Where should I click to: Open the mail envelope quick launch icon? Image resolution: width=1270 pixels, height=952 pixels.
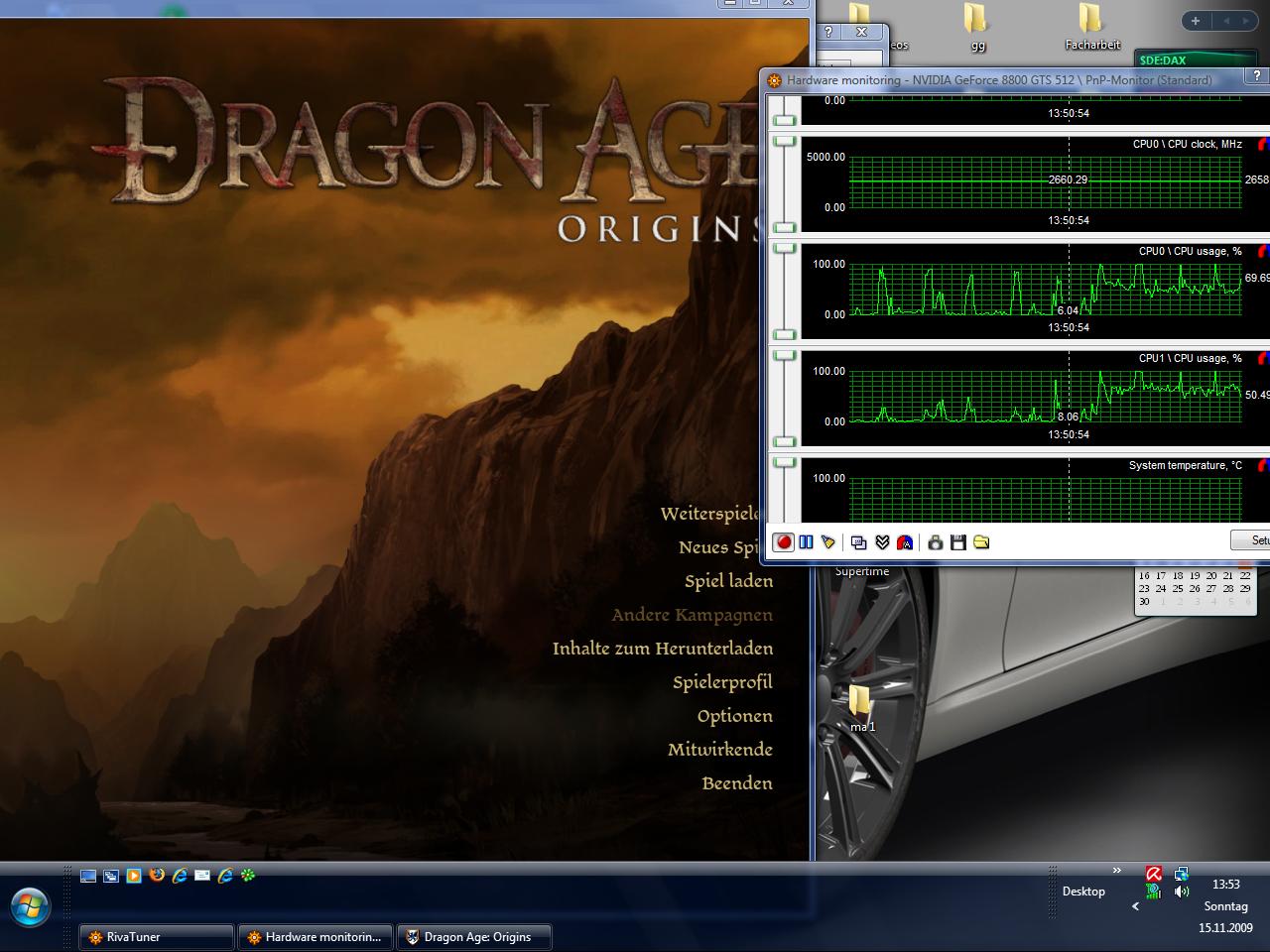pyautogui.click(x=202, y=876)
